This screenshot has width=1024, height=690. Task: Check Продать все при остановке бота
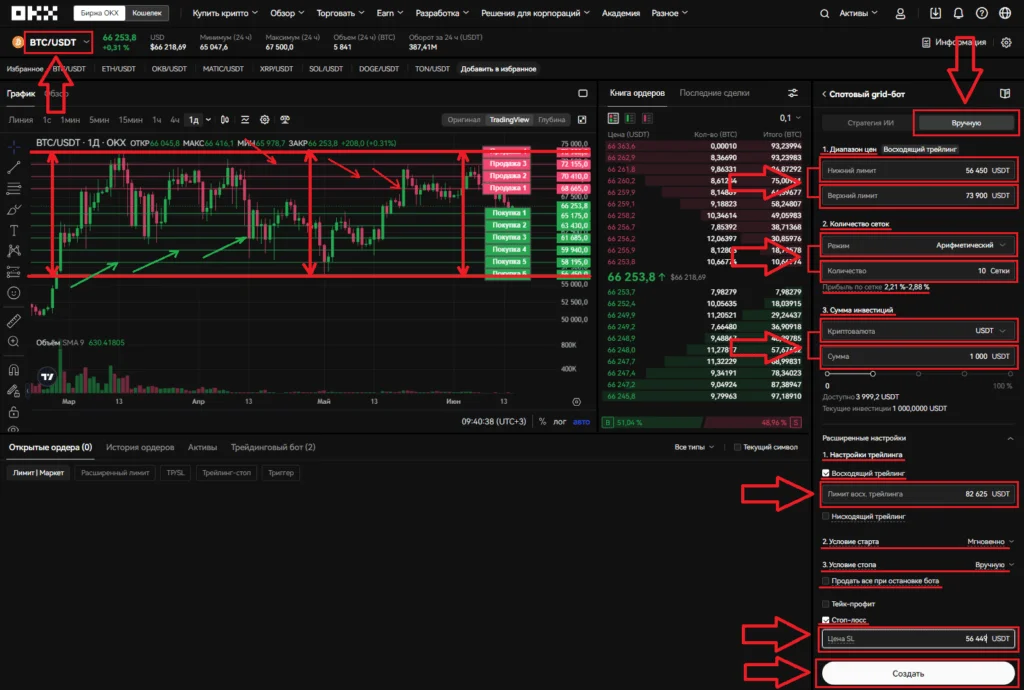pos(825,580)
